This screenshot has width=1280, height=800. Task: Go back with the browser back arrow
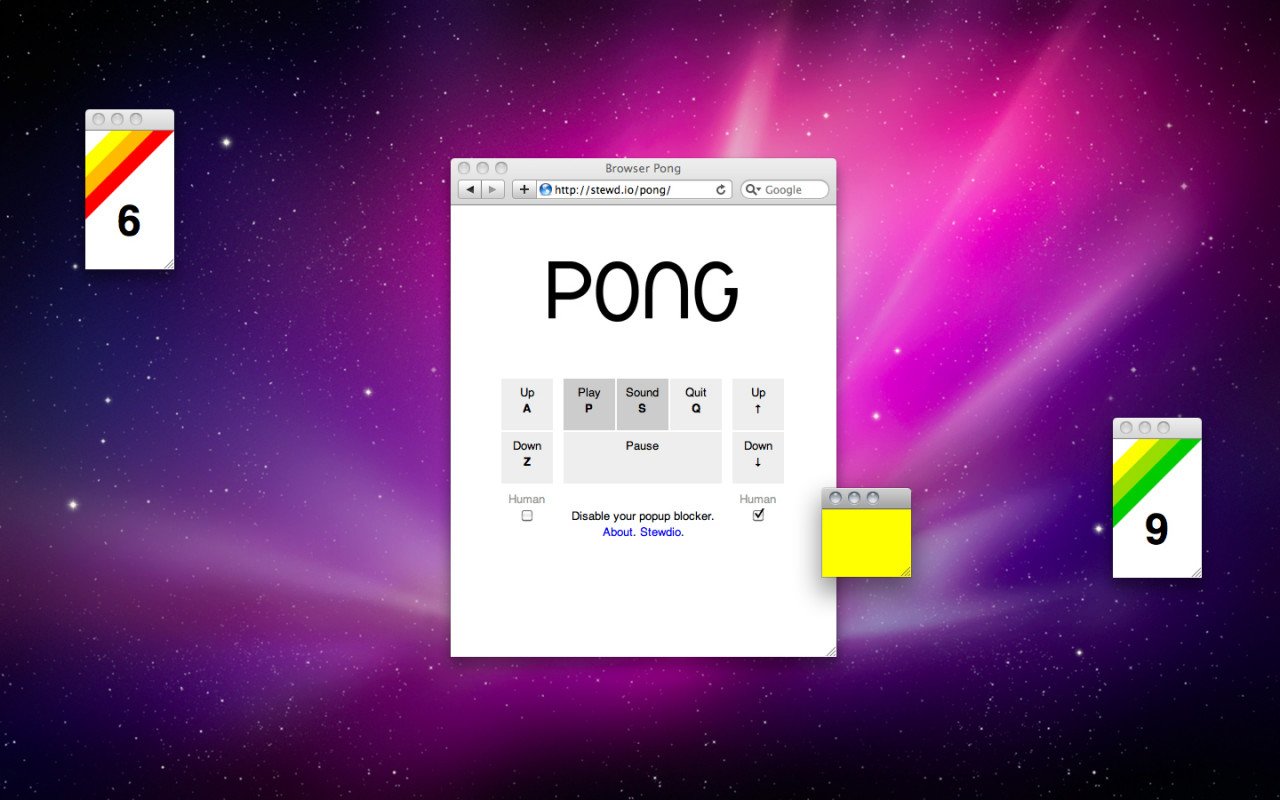pos(470,190)
